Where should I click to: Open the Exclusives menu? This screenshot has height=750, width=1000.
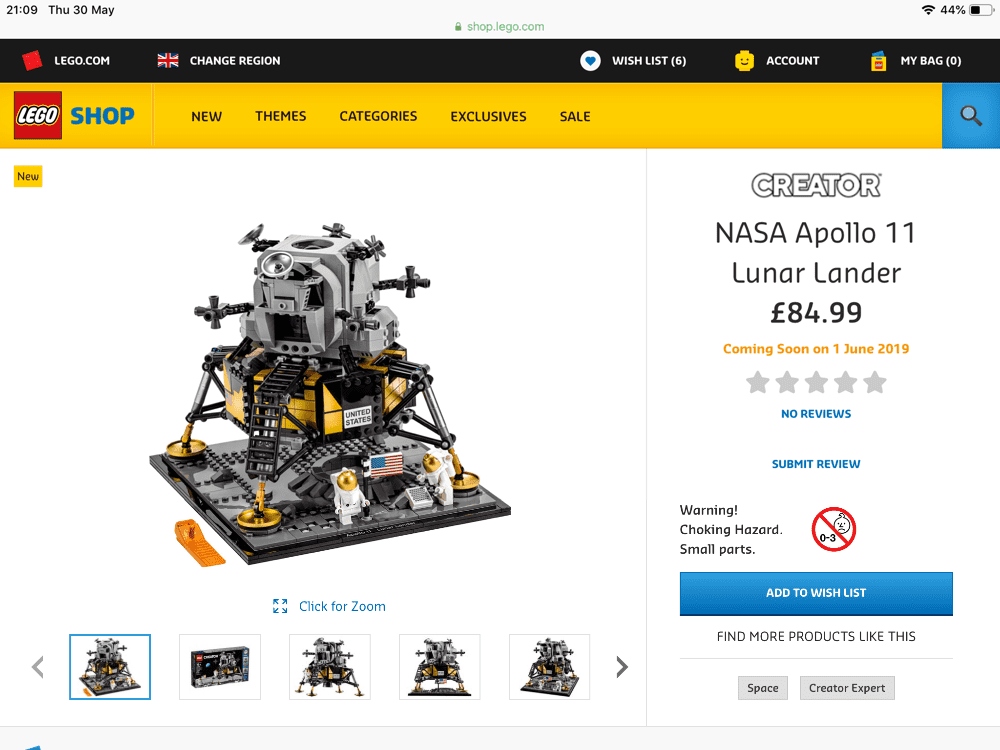coord(489,116)
